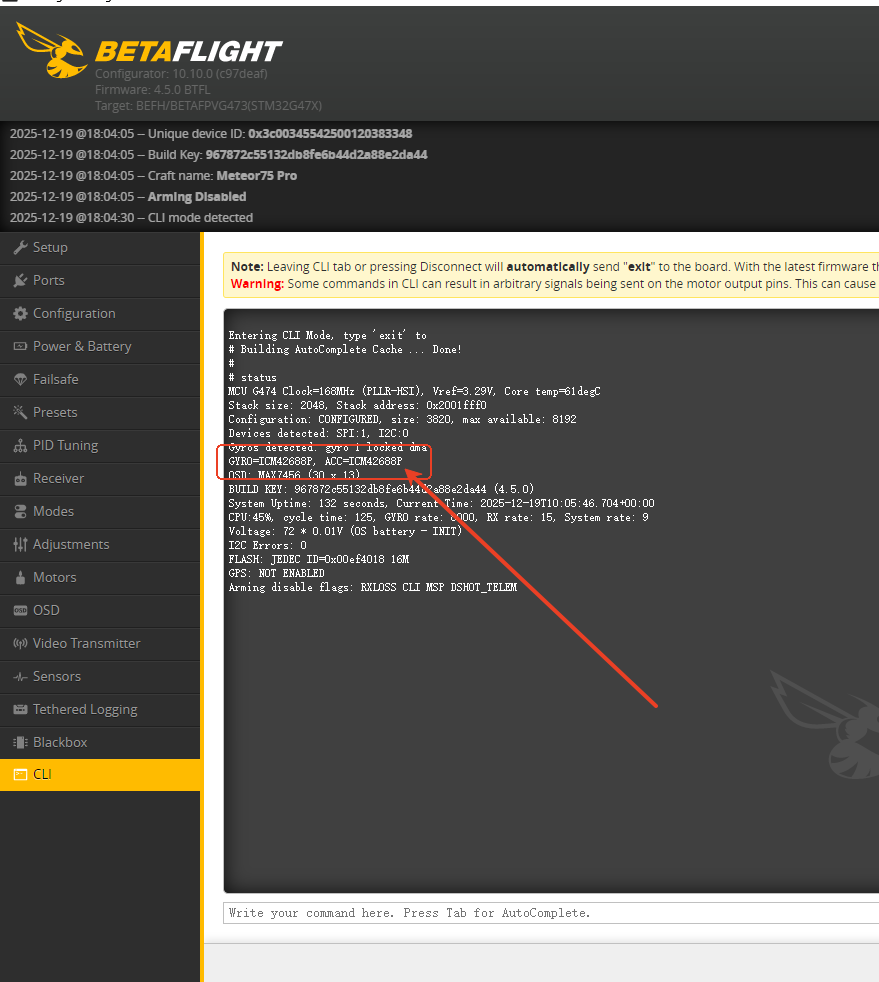Click the Configuration gear icon
Viewport: 879px width, 982px height.
pos(21,313)
